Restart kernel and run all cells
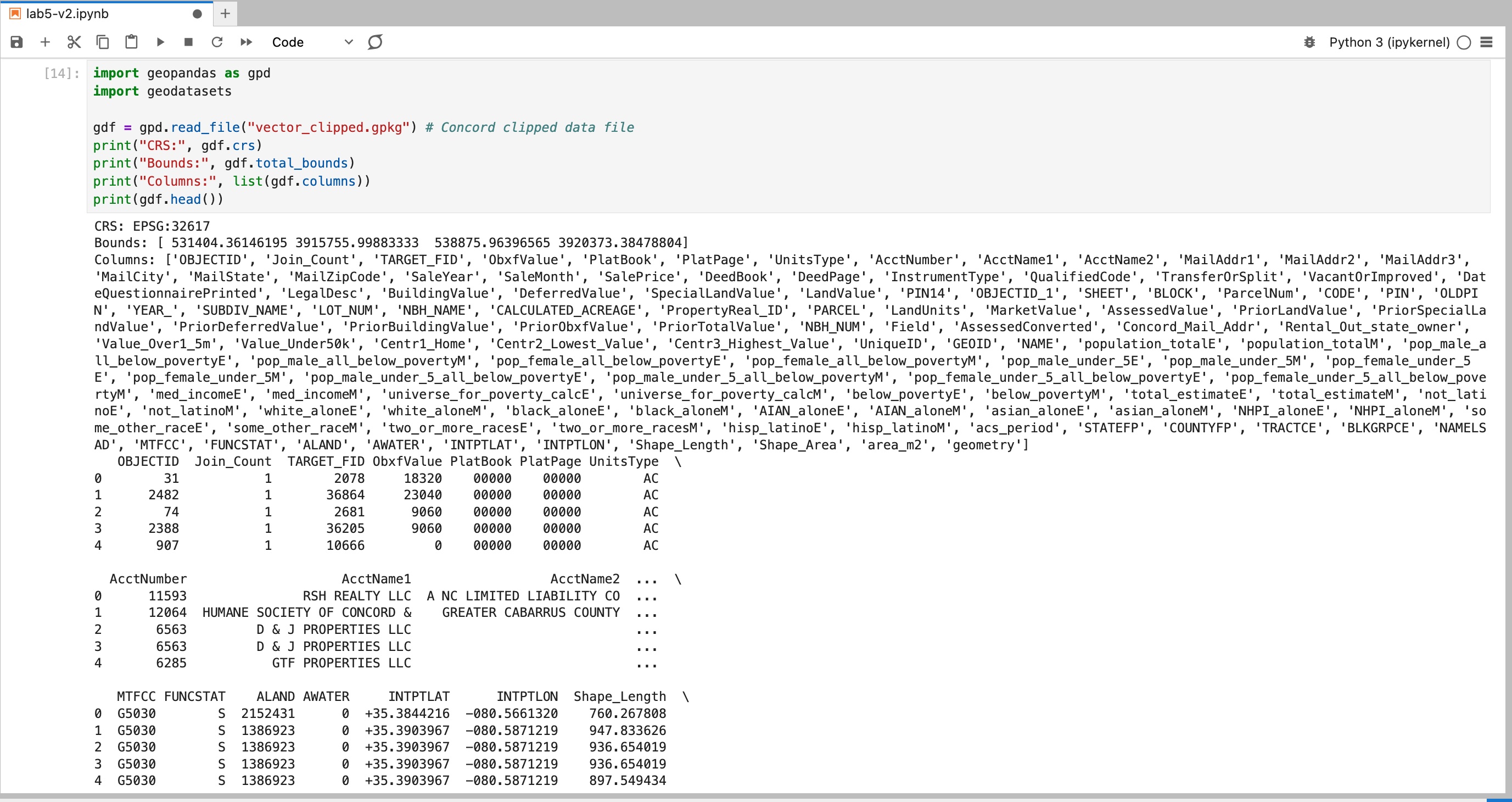This screenshot has height=802, width=1512. tap(246, 42)
